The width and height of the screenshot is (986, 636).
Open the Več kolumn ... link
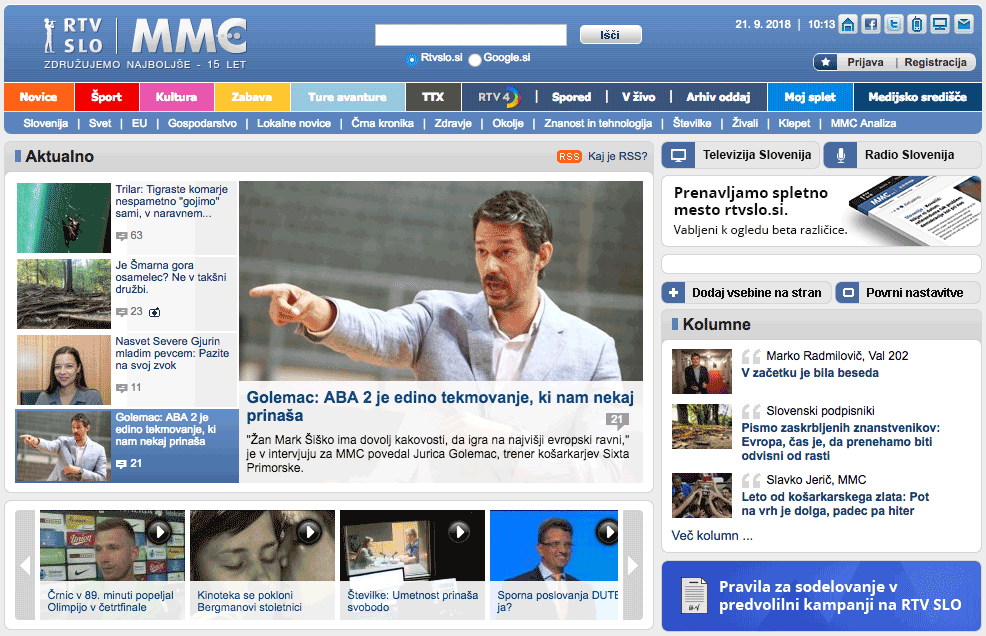pos(712,535)
